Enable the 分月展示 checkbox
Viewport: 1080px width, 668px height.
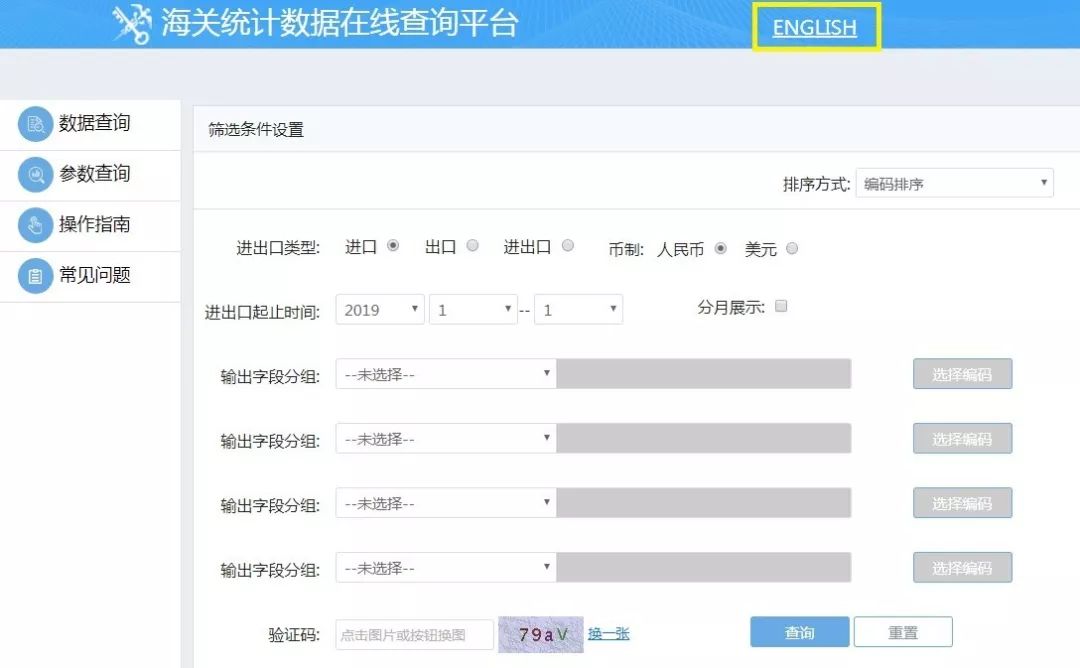click(781, 307)
